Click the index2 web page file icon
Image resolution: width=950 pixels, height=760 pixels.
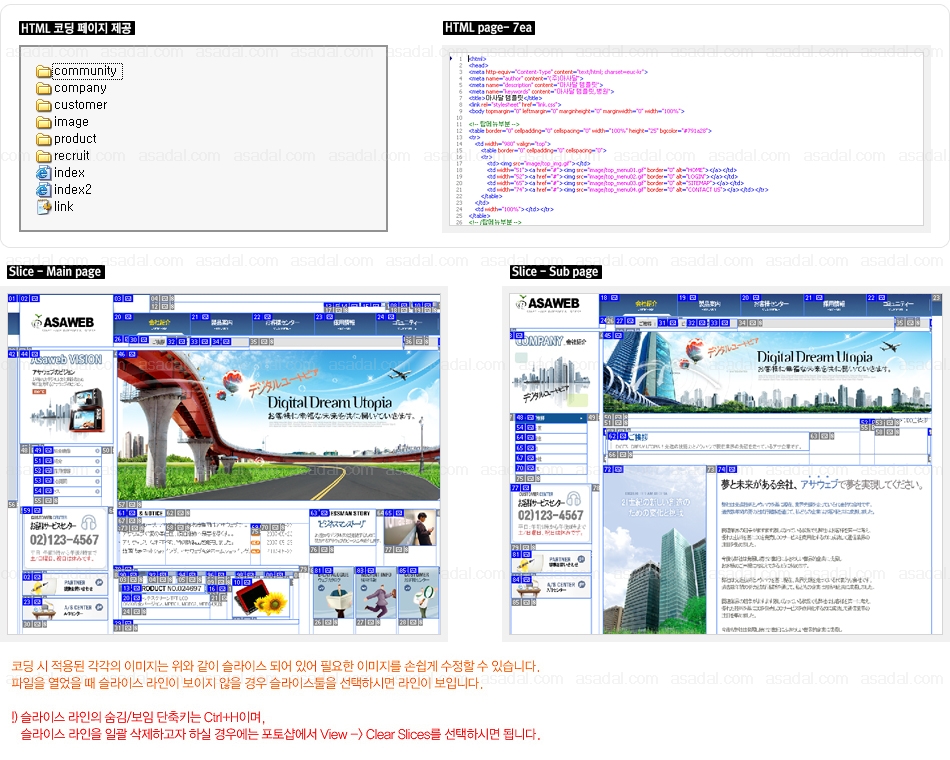pyautogui.click(x=44, y=190)
